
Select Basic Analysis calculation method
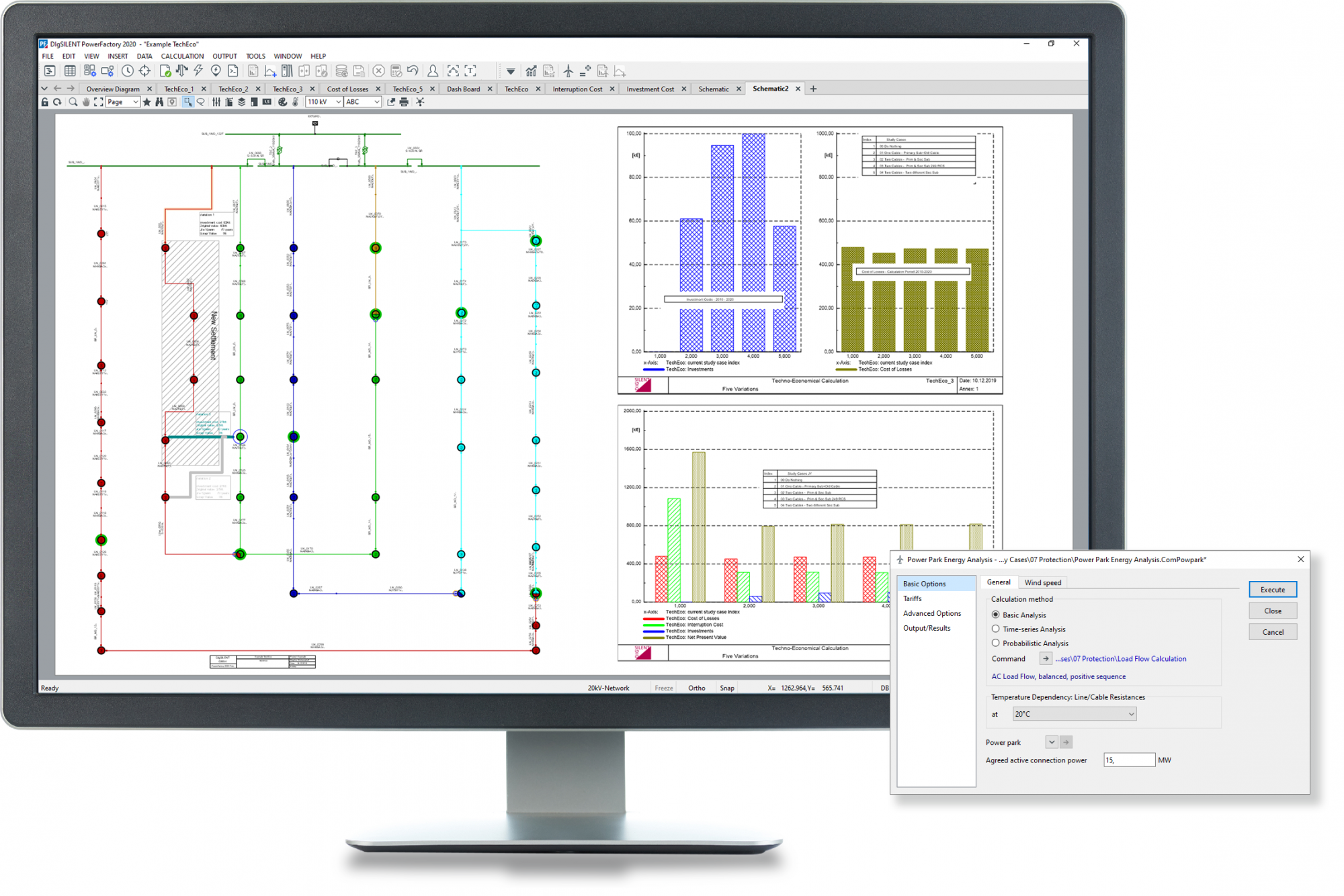pyautogui.click(x=995, y=615)
